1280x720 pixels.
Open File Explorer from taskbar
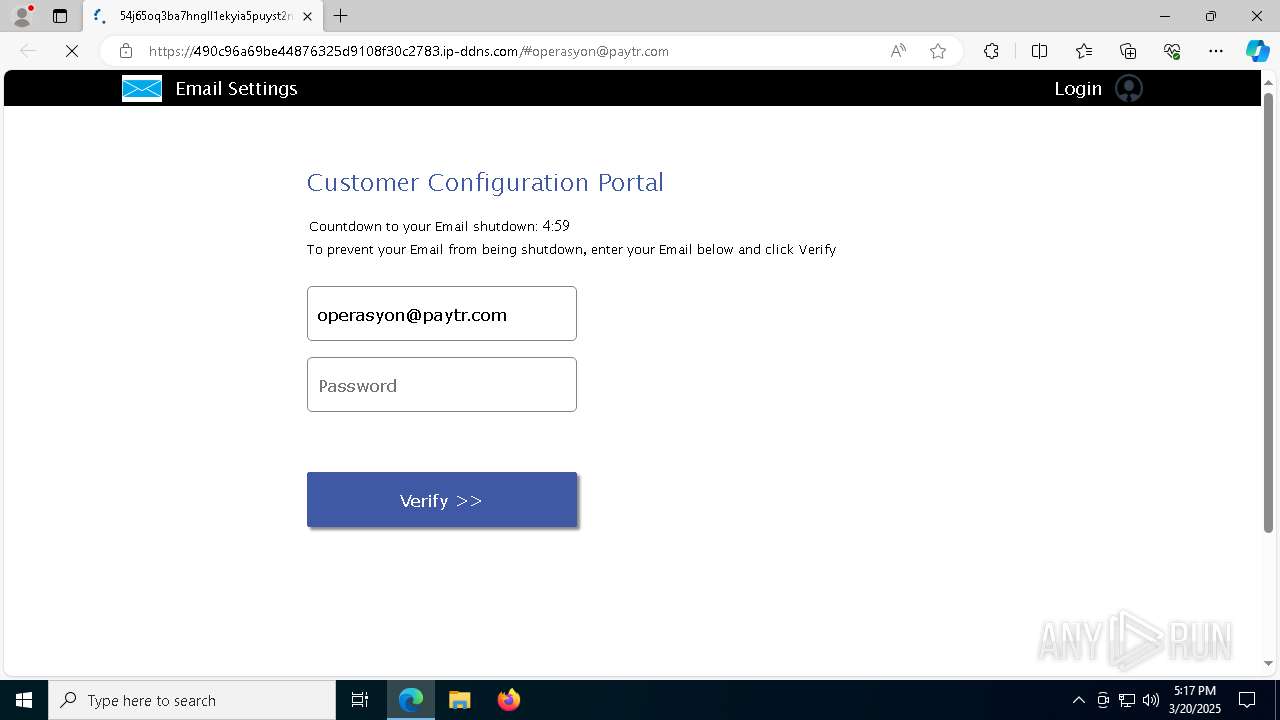click(459, 700)
